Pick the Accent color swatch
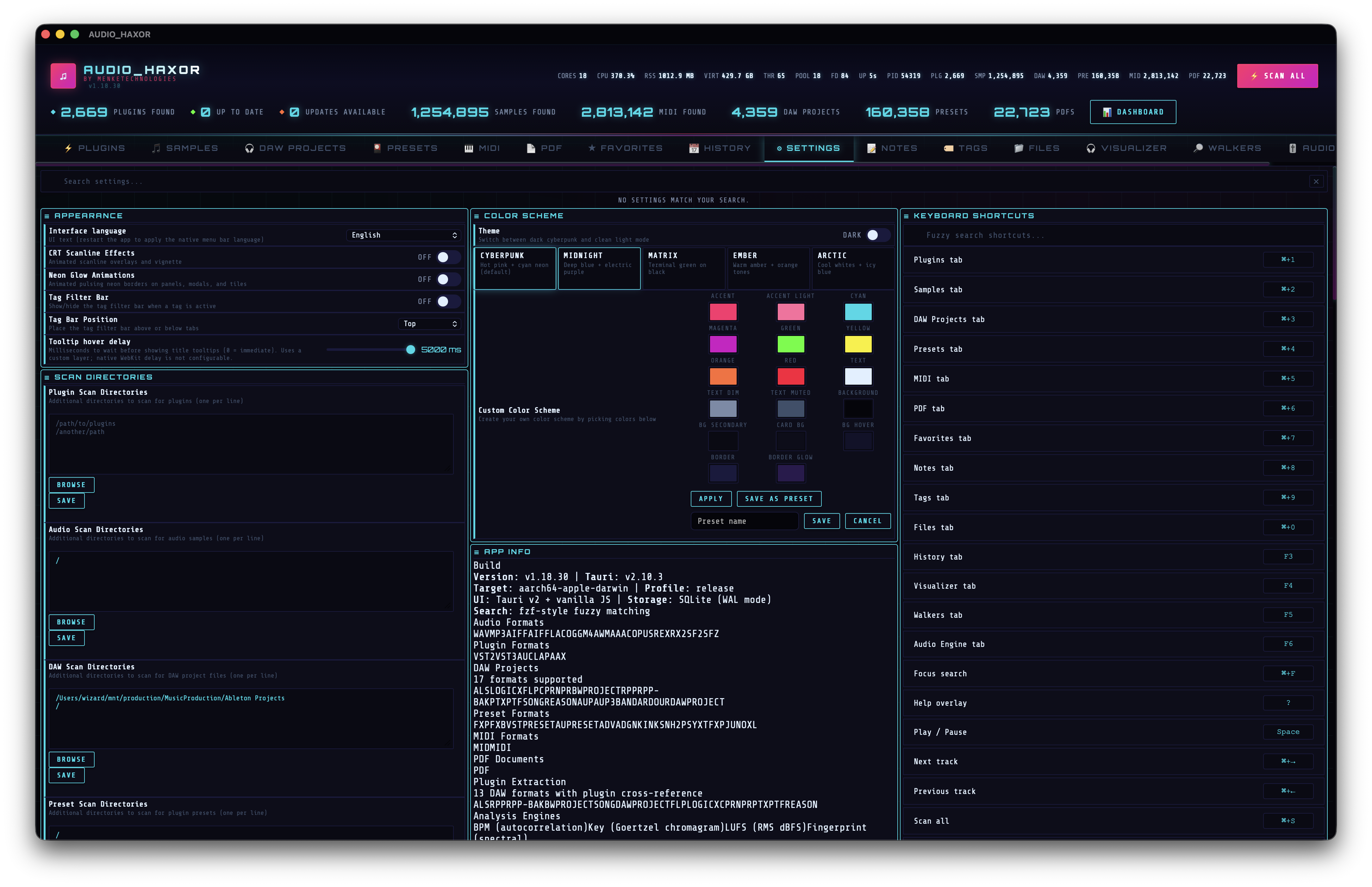This screenshot has height=887, width=1372. (723, 312)
